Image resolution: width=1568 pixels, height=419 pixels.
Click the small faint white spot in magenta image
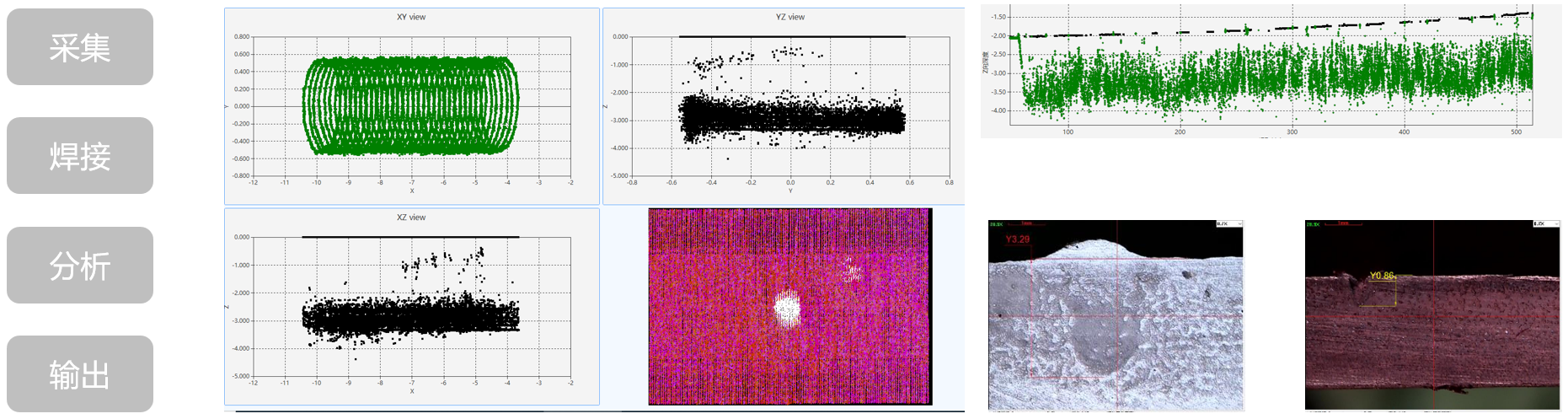pos(852,271)
